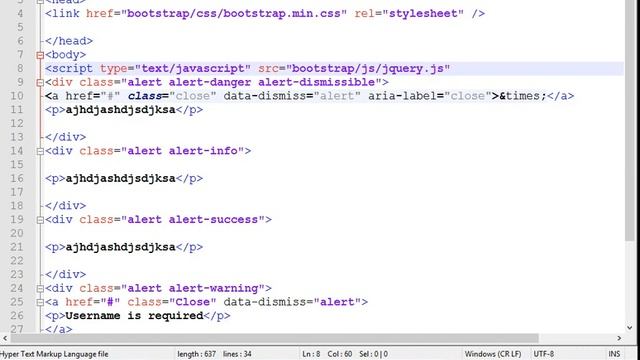Click the vertical scrollbar down arrow
Screen dimensions: 640x360
click(629, 327)
